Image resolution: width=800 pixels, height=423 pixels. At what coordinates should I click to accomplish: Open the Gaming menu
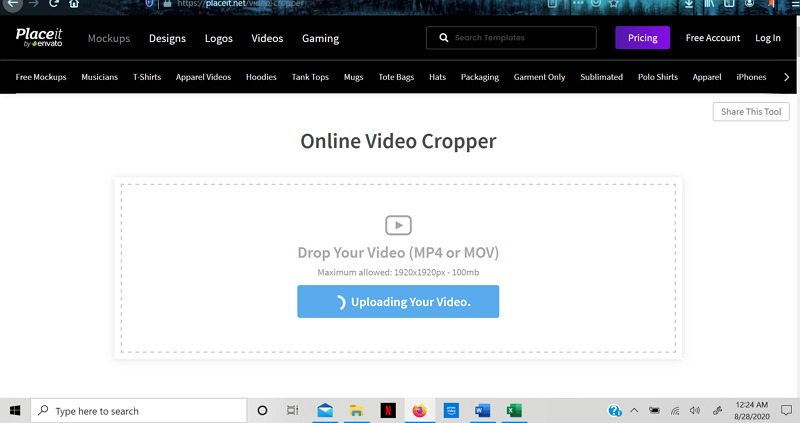point(320,38)
